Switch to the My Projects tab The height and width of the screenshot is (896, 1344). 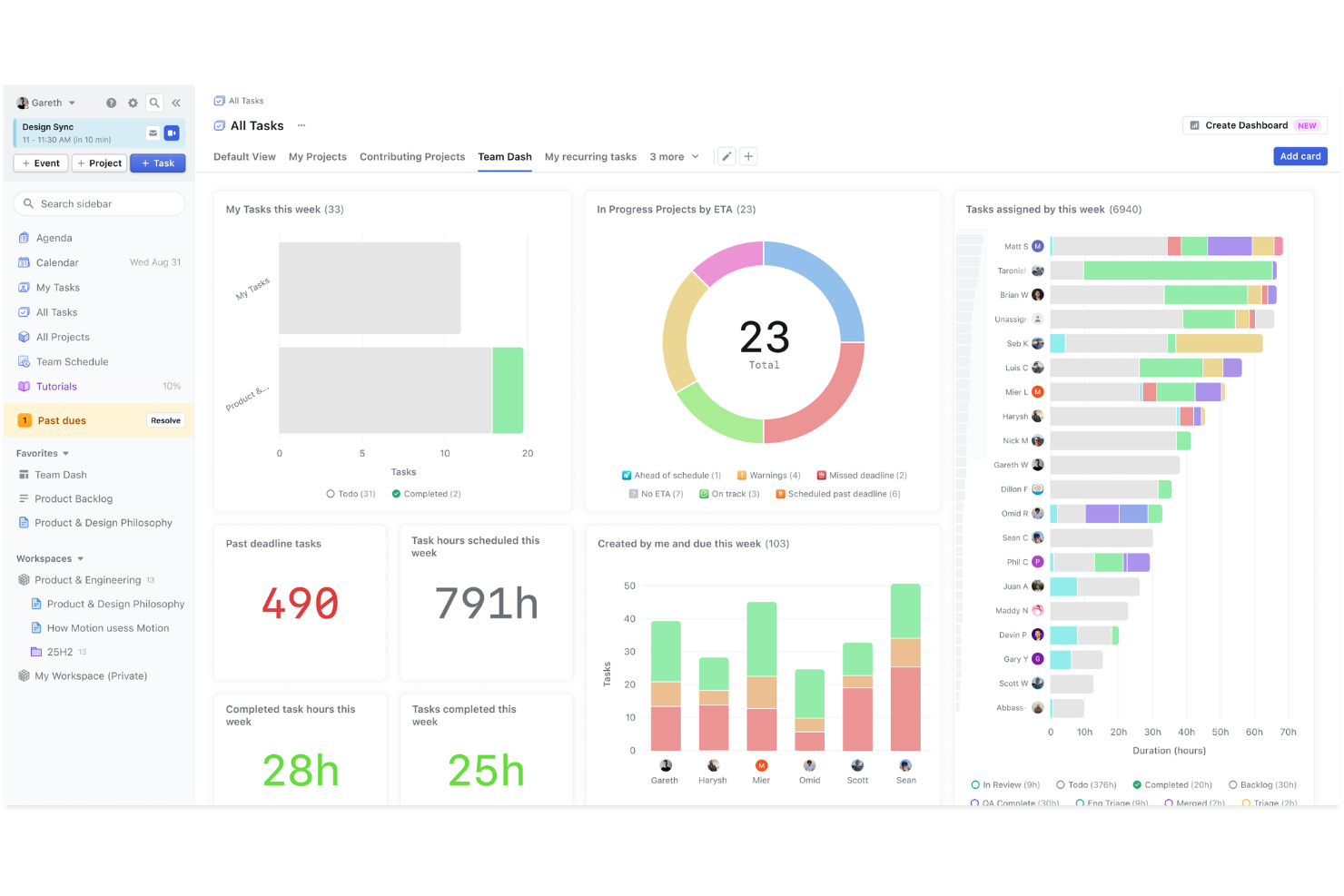(317, 156)
